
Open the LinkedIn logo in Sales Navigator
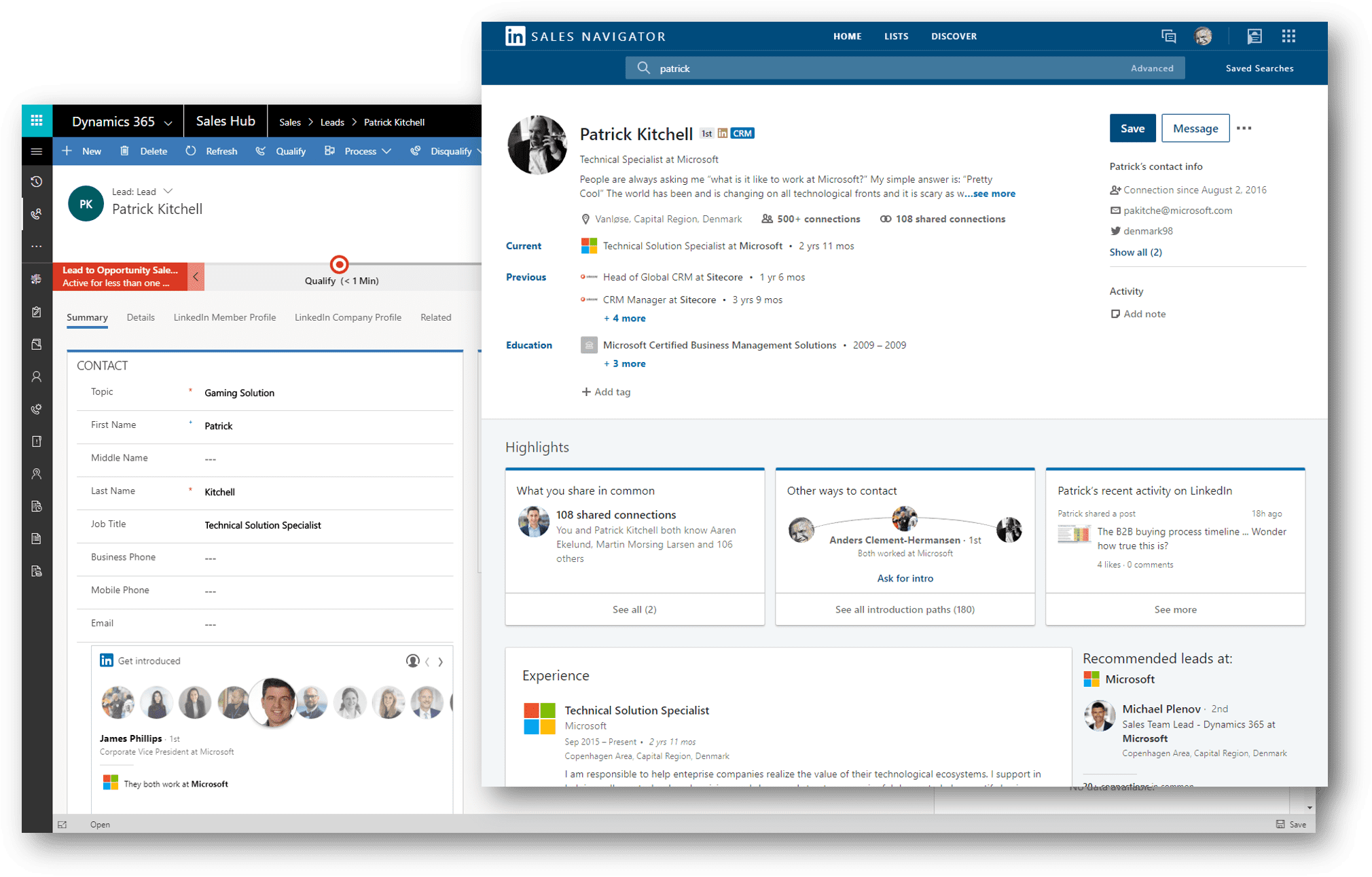515,36
